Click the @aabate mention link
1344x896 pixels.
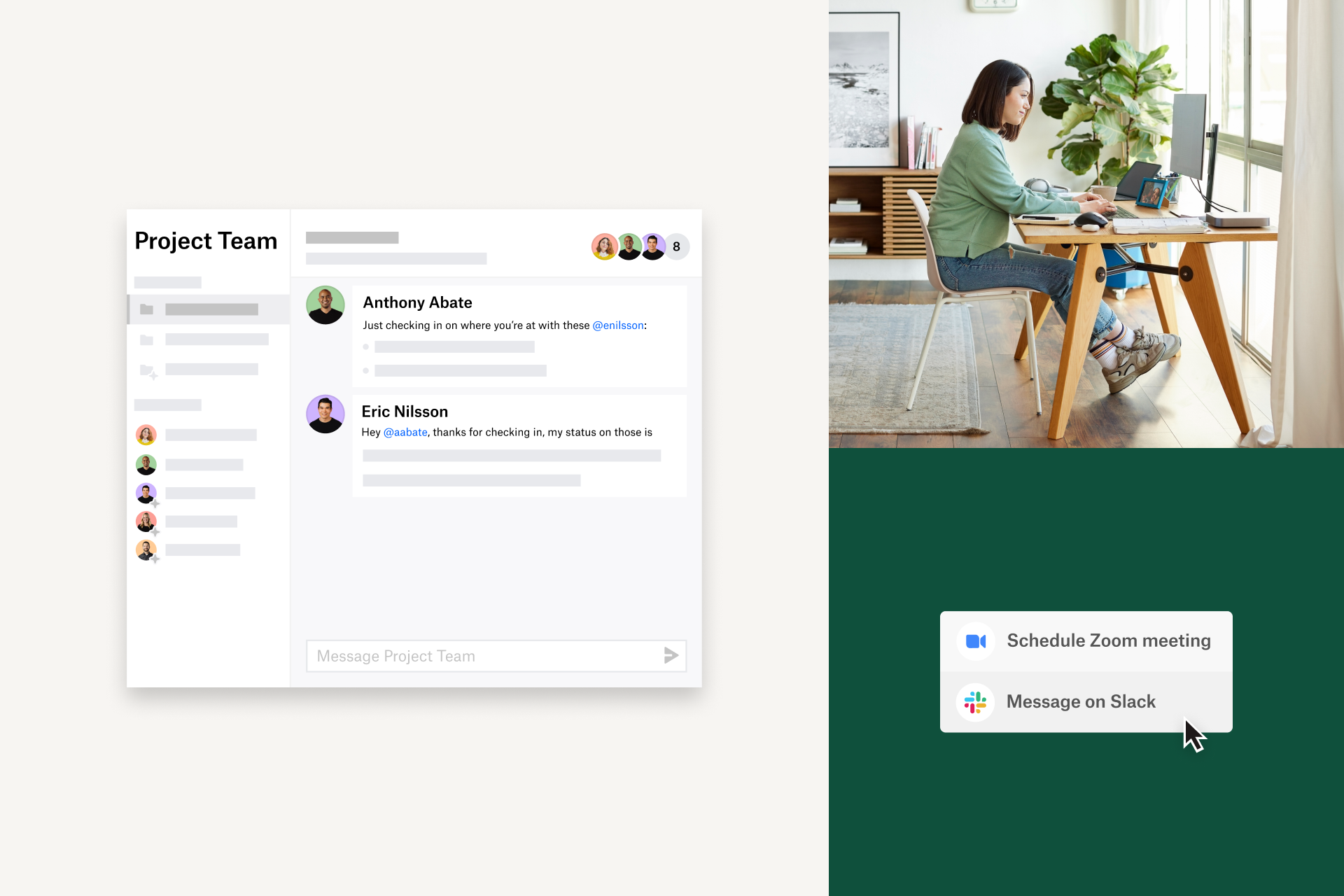pyautogui.click(x=403, y=432)
